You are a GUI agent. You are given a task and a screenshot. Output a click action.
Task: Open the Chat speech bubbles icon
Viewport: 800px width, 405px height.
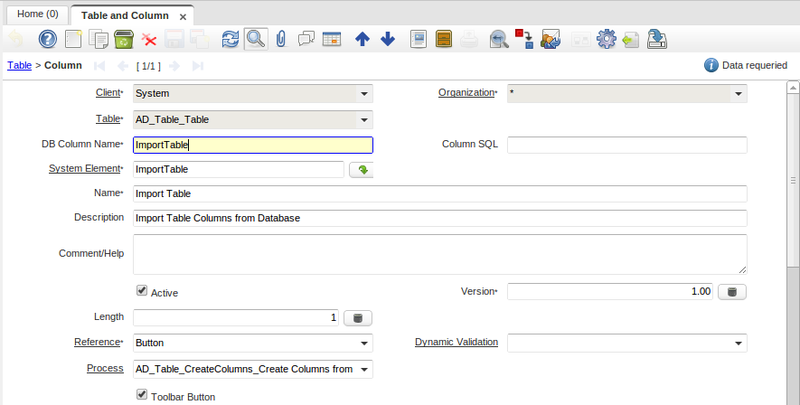point(307,39)
